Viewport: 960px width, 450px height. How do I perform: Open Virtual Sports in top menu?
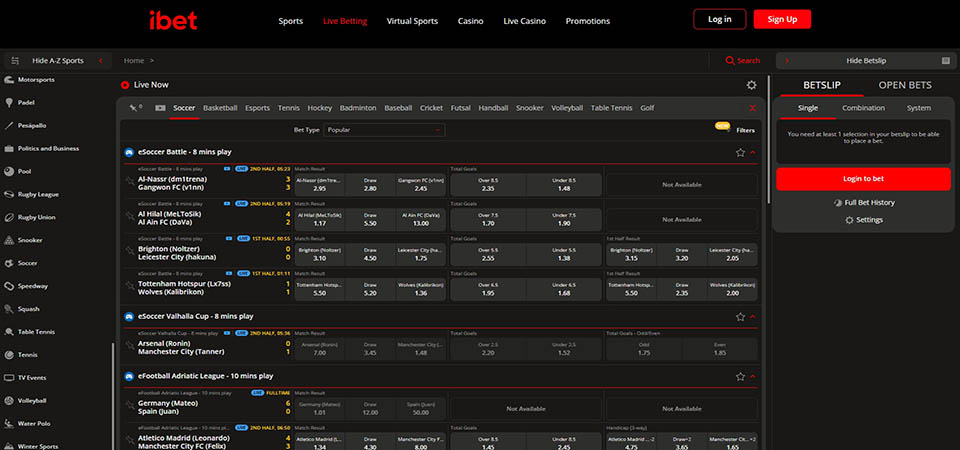(412, 21)
